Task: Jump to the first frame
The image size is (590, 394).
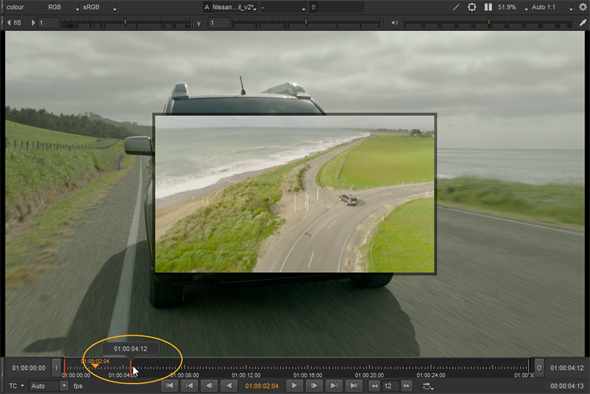Action: 170,385
